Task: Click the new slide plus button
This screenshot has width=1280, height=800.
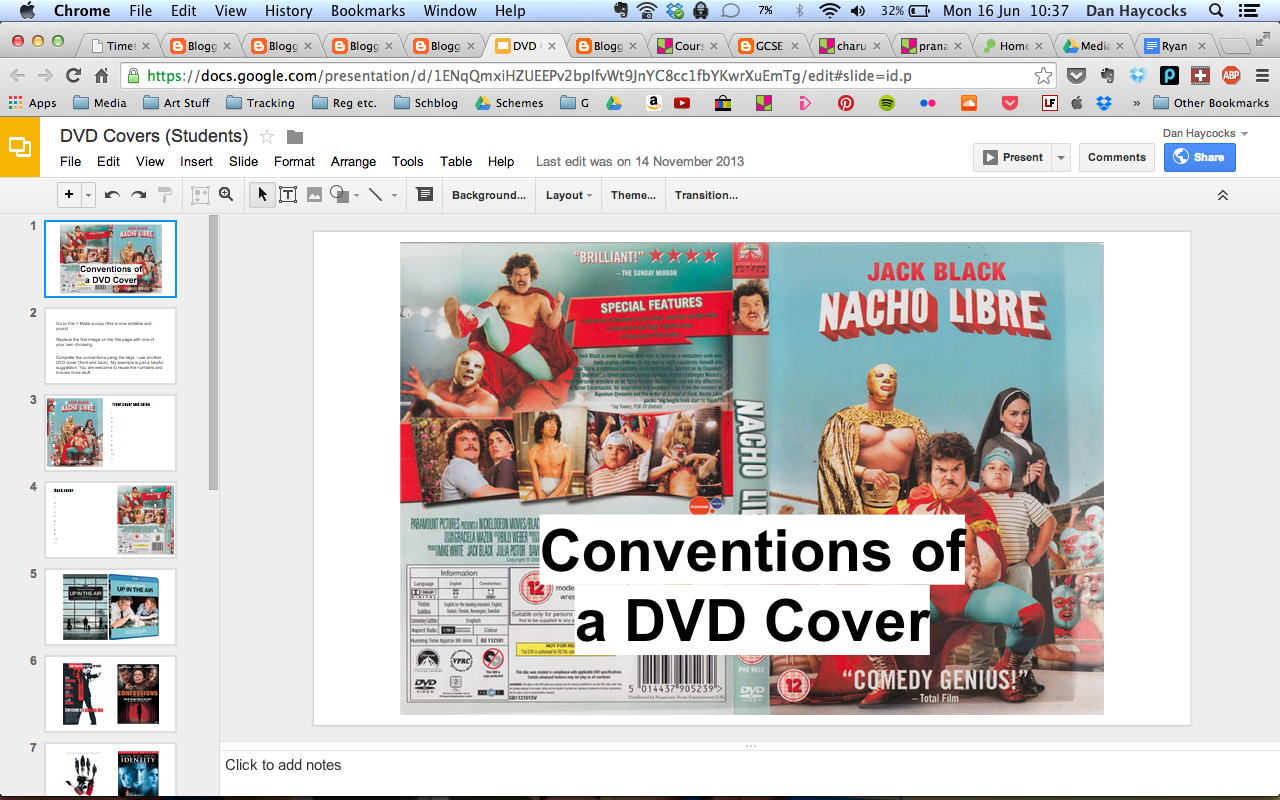Action: 69,195
